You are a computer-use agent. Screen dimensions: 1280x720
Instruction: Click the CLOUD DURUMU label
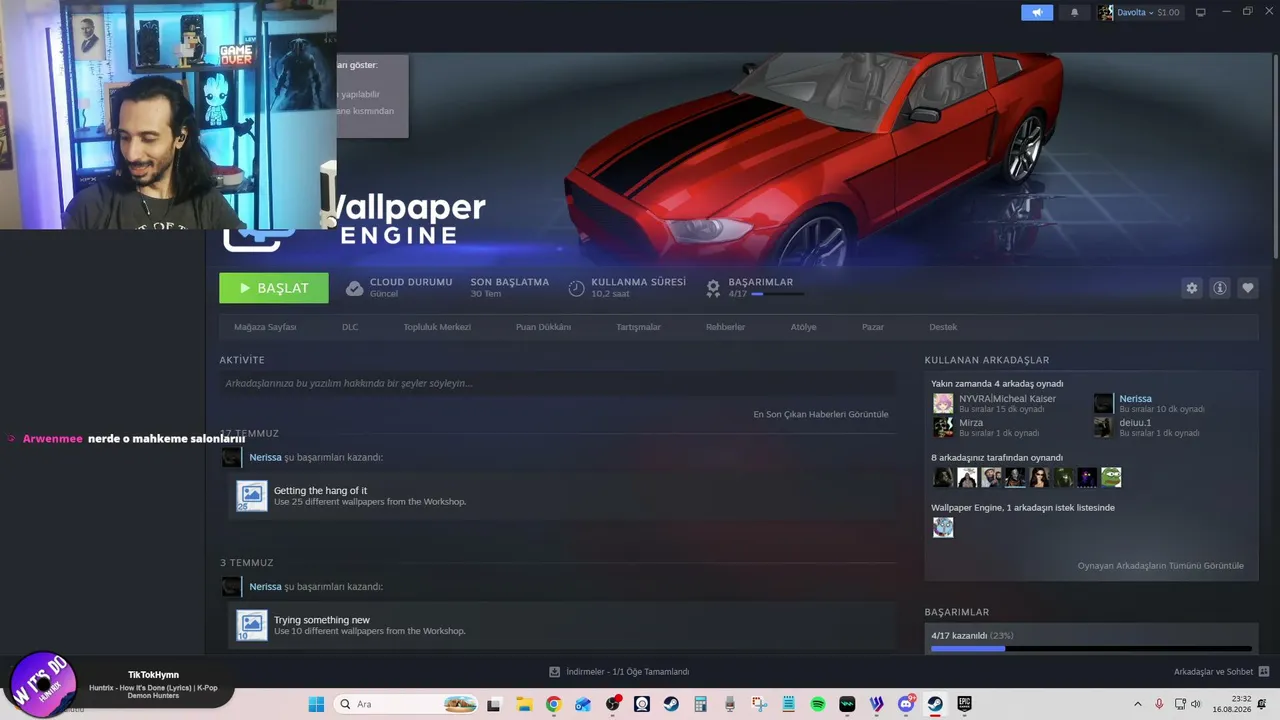coord(411,282)
